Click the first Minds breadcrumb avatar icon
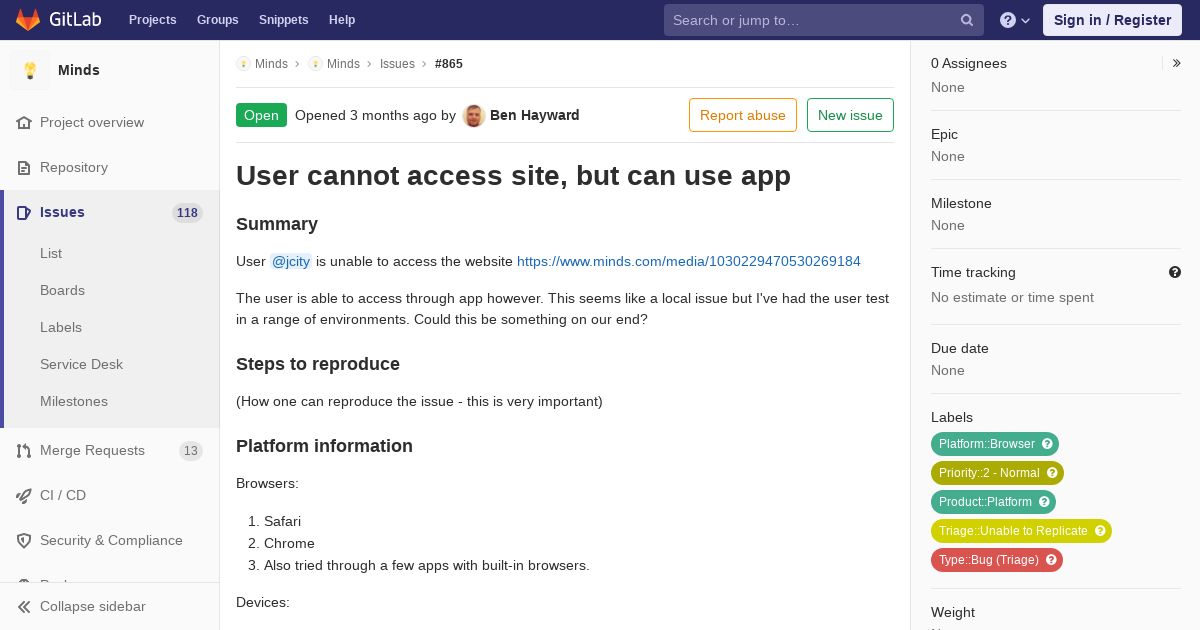 (x=243, y=63)
